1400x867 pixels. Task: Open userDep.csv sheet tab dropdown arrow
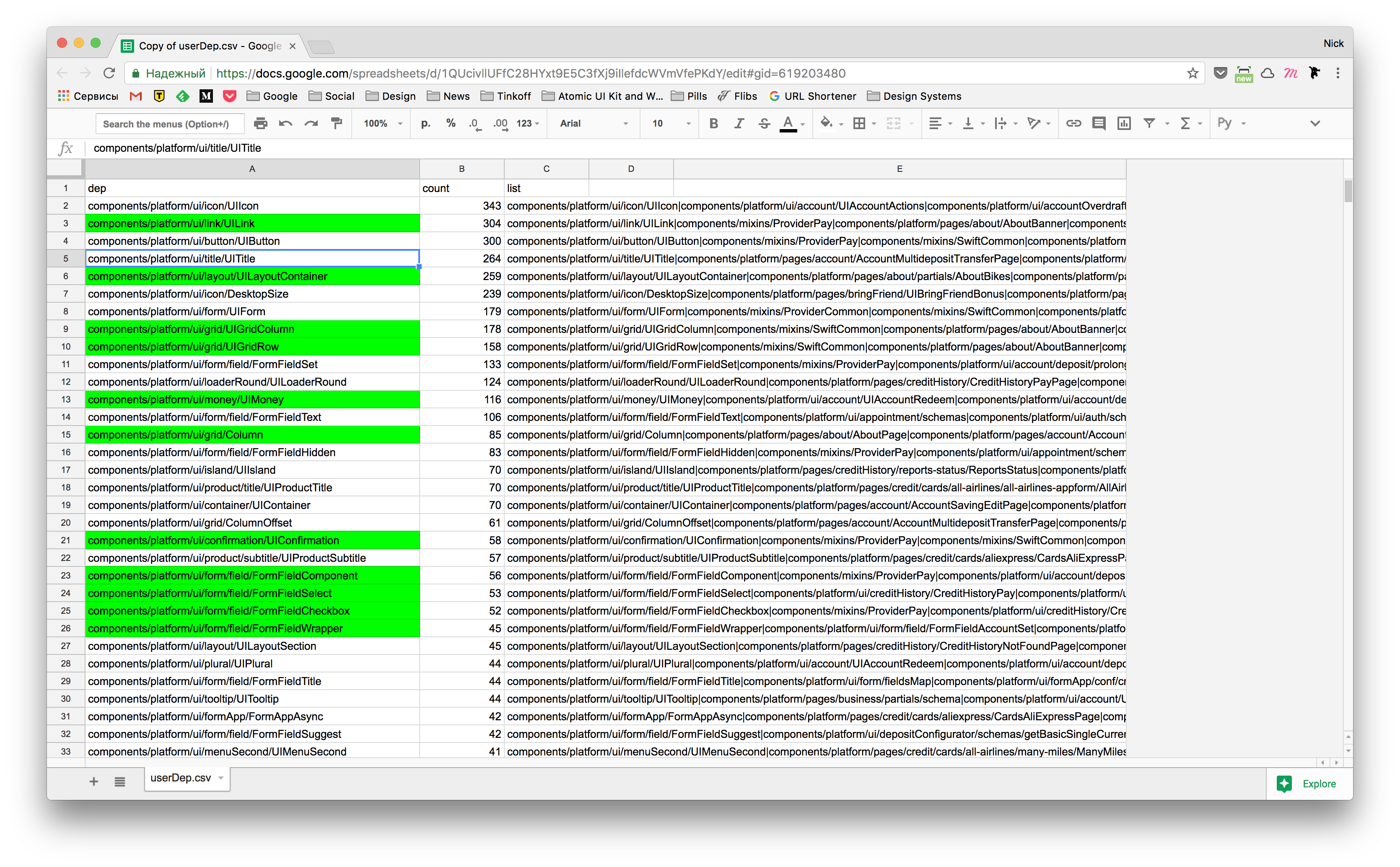tap(221, 778)
